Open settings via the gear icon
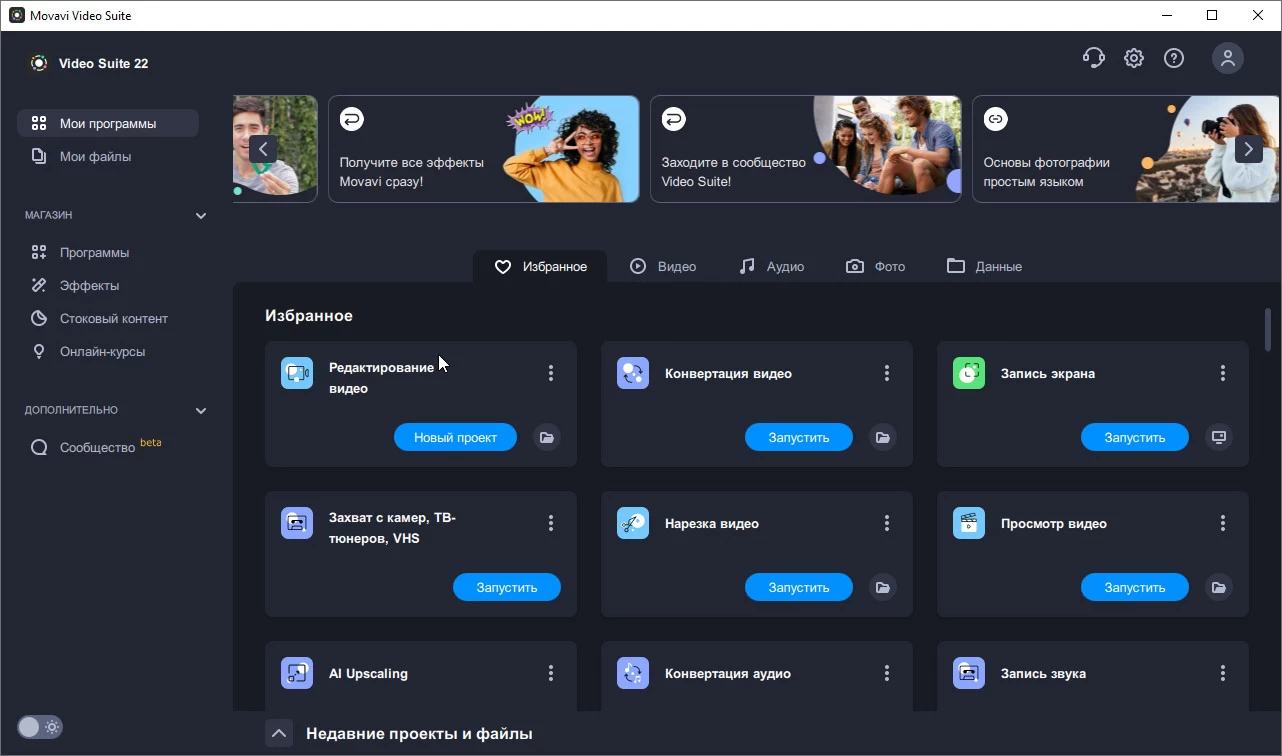 [x=1133, y=58]
